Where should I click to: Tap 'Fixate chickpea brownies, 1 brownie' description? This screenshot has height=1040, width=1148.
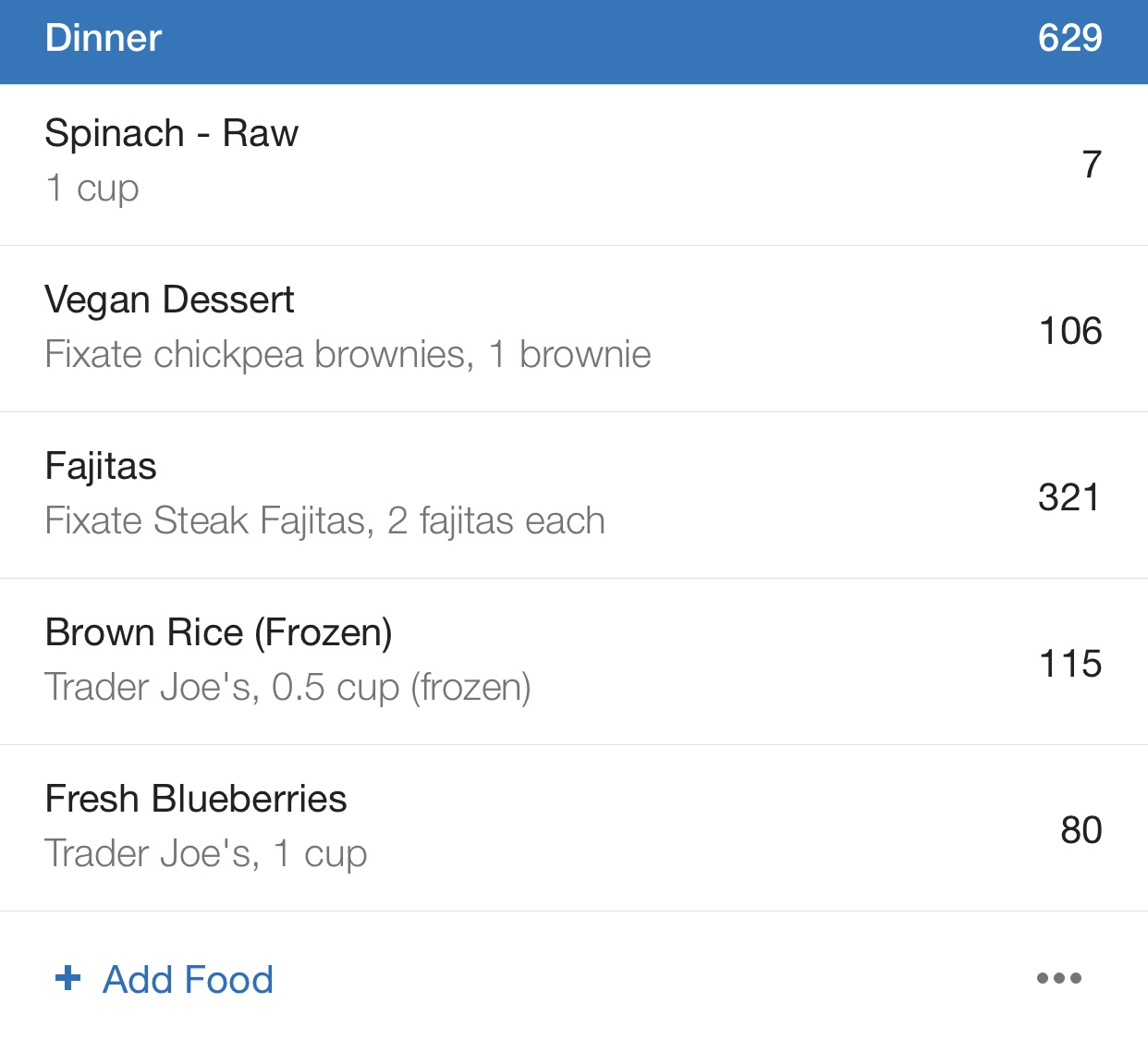click(x=348, y=355)
